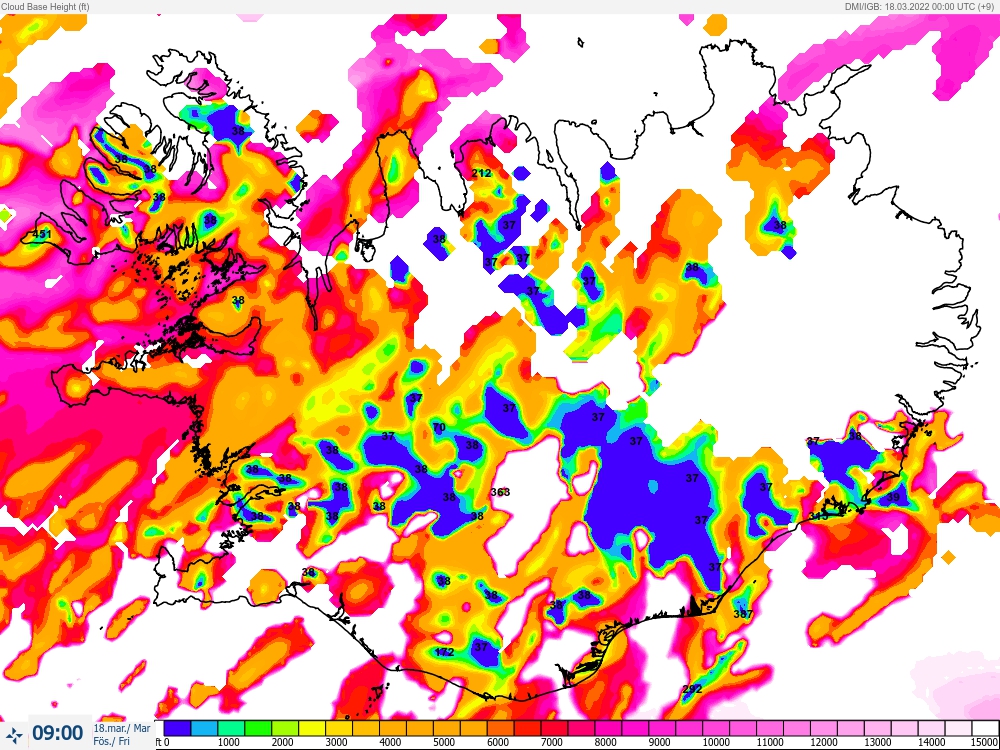Click the '212' value on the map
The image size is (1000, 750).
tap(482, 173)
